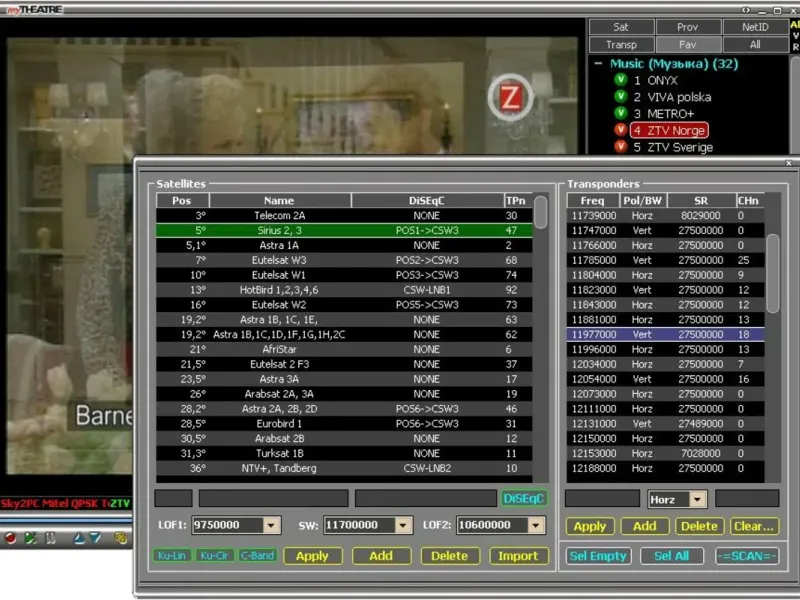This screenshot has width=800, height=600.
Task: Select the C-Band LNB preset
Action: point(257,556)
